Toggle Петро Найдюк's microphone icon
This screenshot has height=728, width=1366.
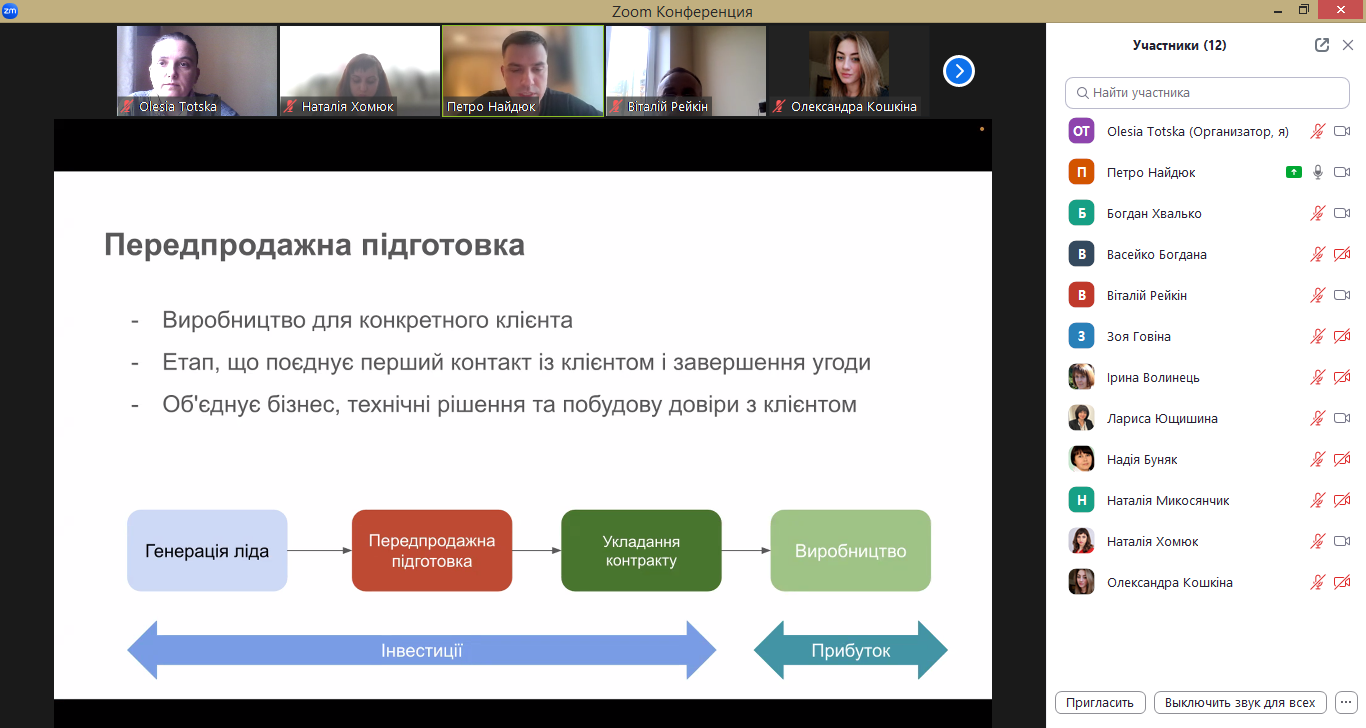(1318, 172)
